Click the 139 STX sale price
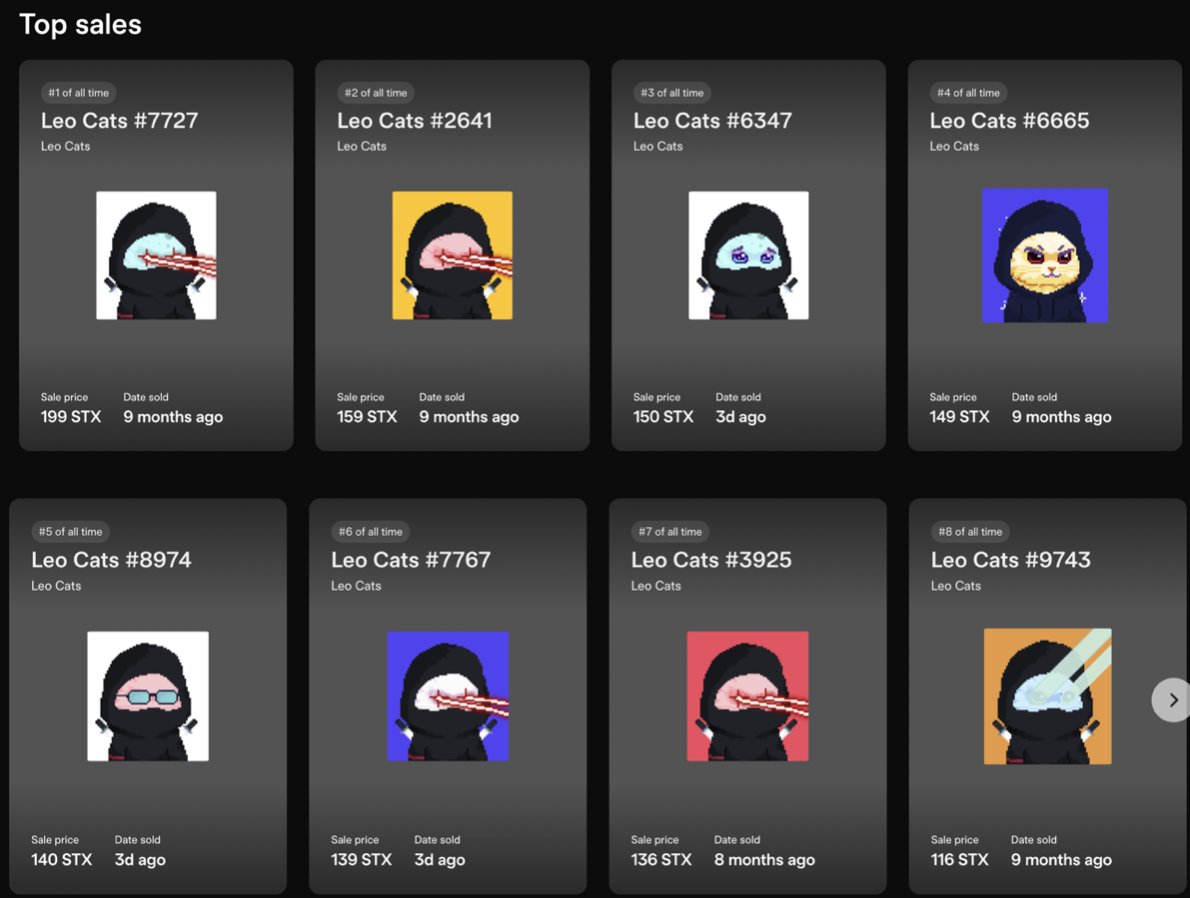This screenshot has height=898, width=1190. click(x=361, y=859)
